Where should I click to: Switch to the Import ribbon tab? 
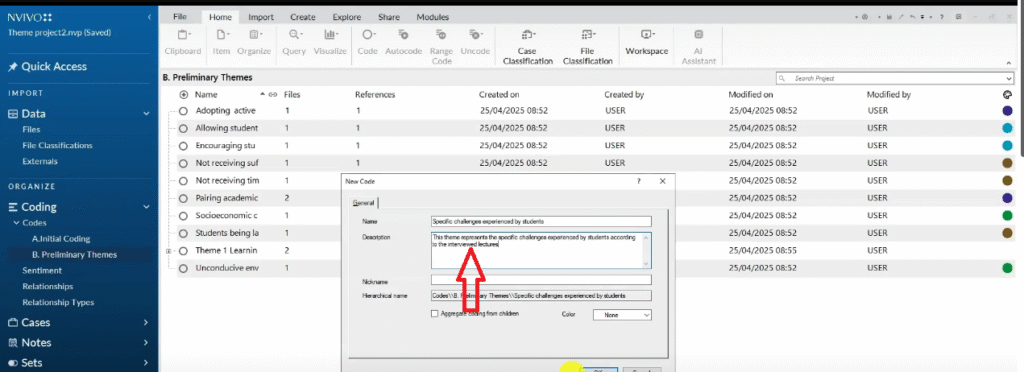coord(261,17)
